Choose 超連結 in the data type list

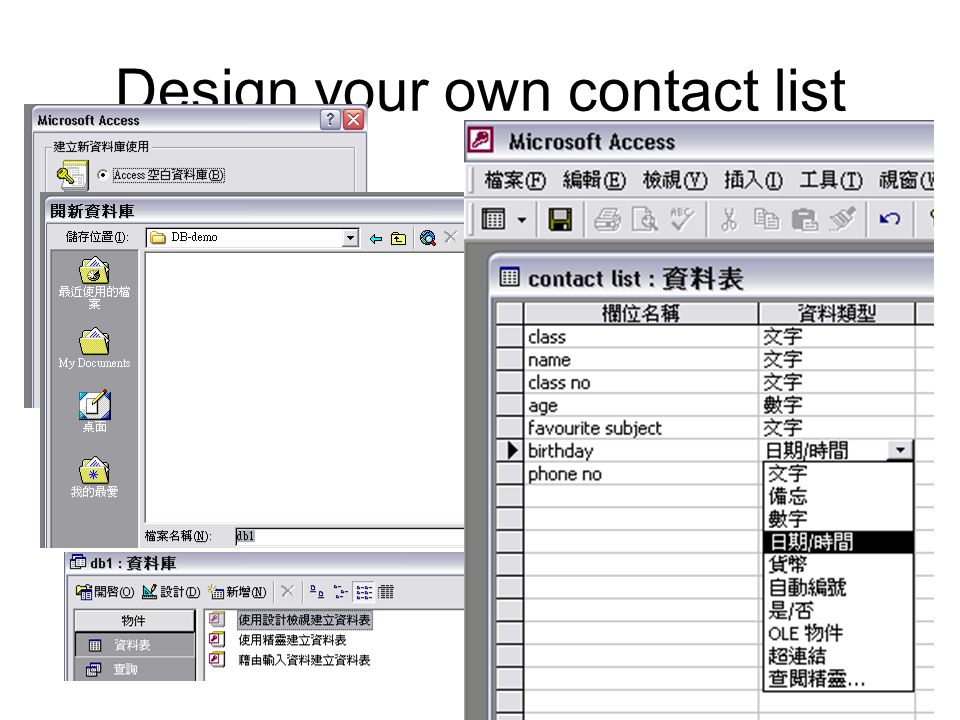838,656
